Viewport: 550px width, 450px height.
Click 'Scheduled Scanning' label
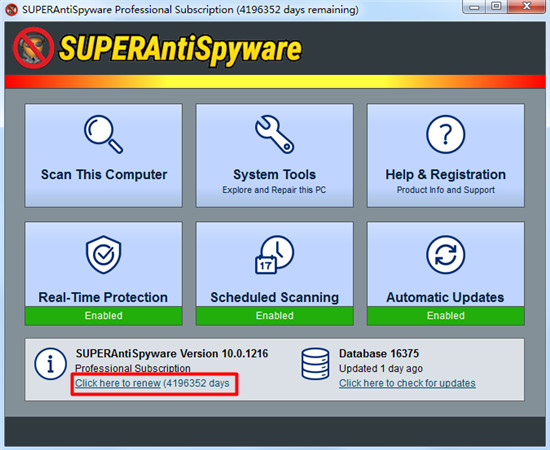pyautogui.click(x=275, y=297)
